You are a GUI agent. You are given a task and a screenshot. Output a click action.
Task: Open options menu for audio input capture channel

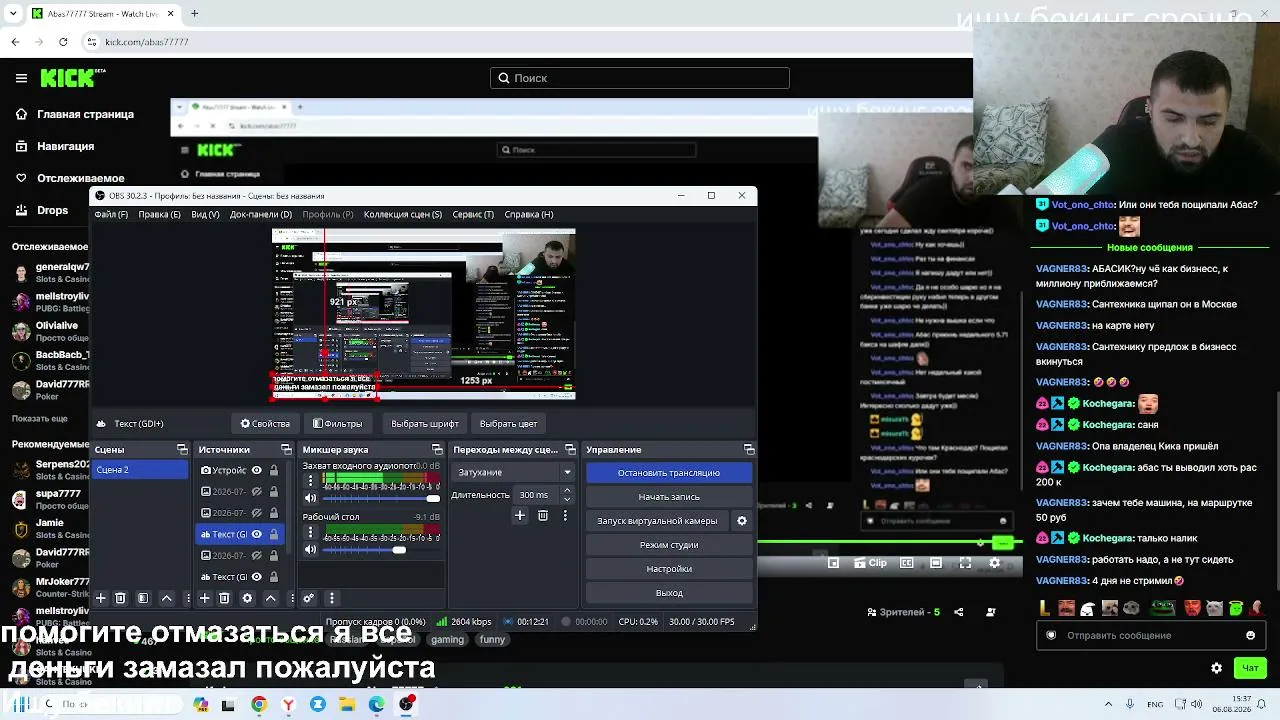coord(310,481)
